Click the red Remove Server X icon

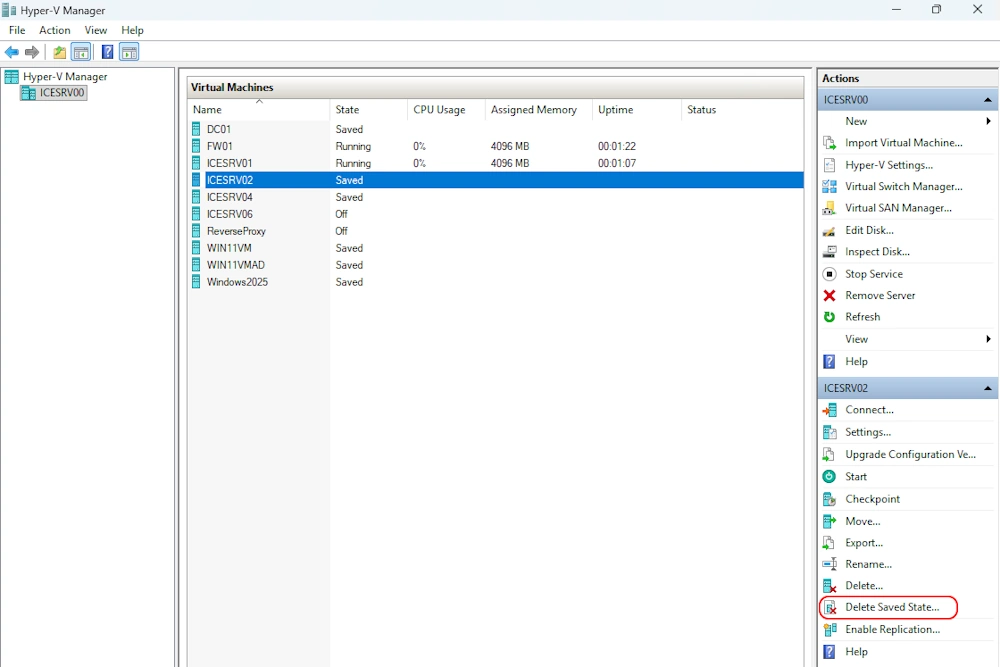point(829,296)
